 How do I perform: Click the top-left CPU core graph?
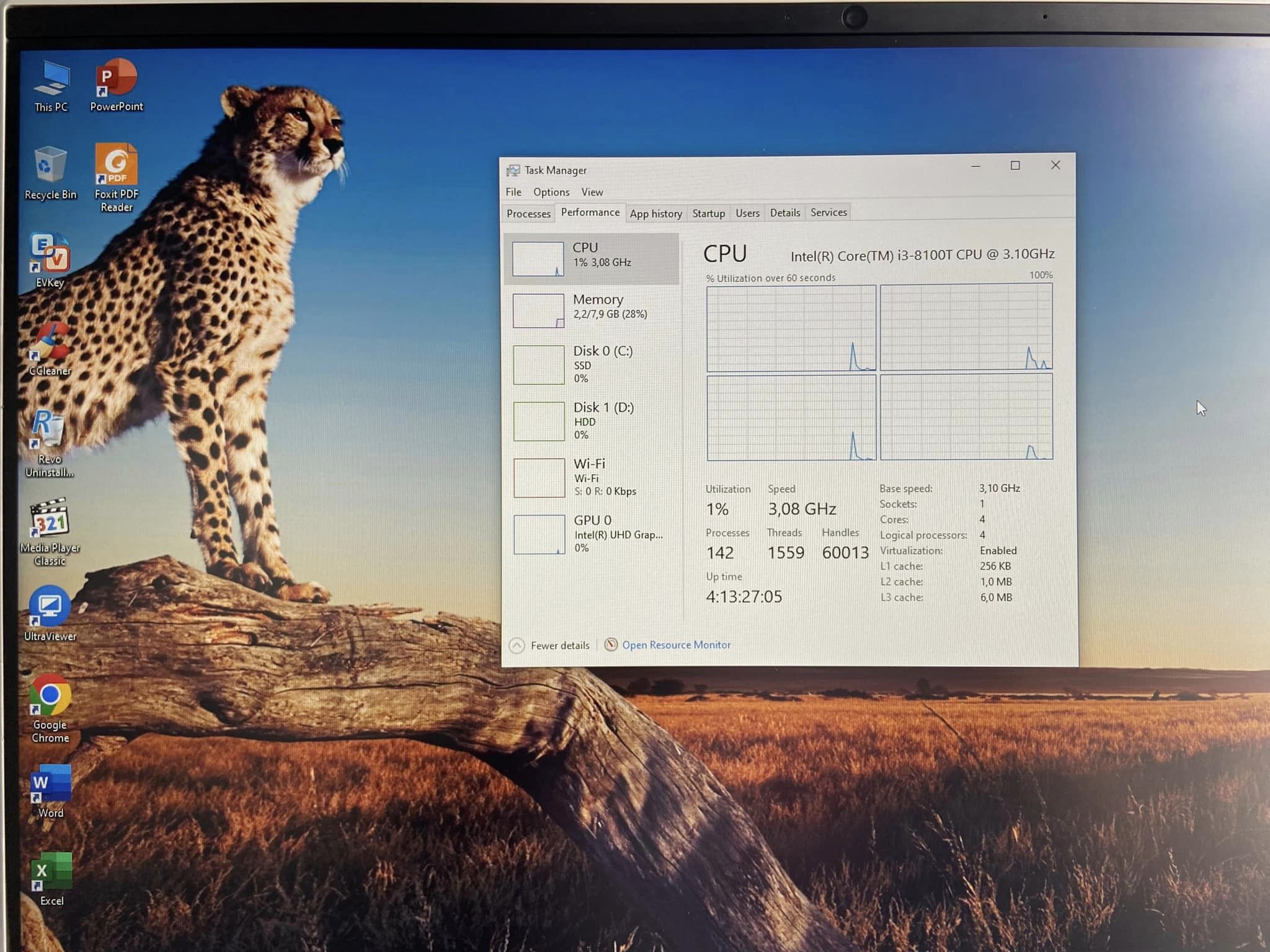click(x=791, y=328)
